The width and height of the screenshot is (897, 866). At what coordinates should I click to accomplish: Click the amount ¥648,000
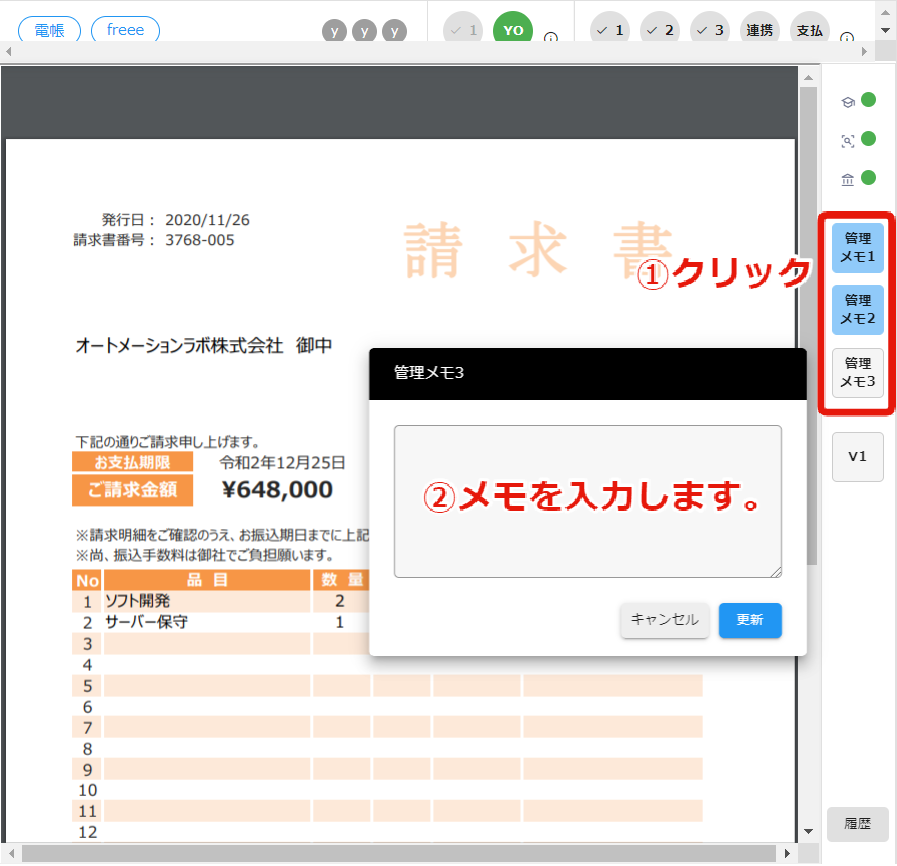pyautogui.click(x=277, y=490)
